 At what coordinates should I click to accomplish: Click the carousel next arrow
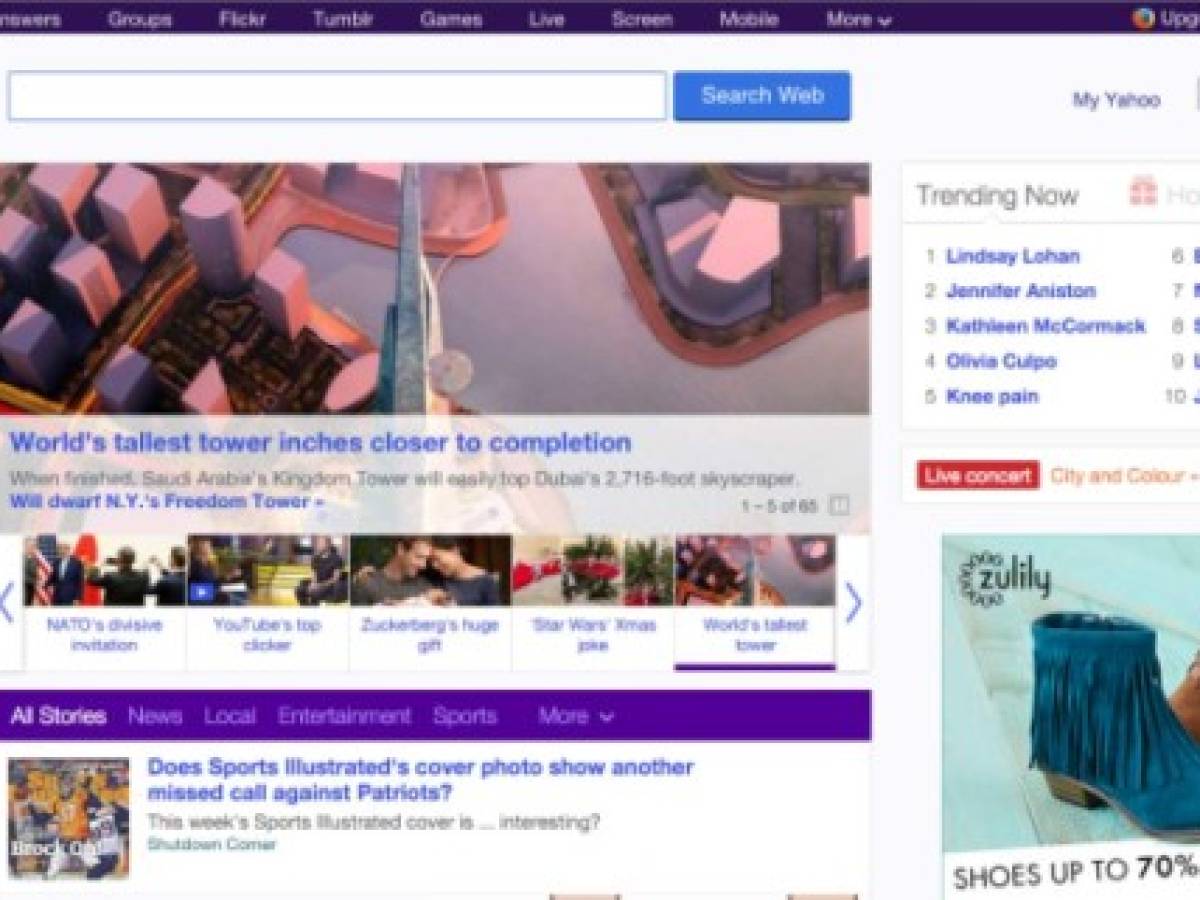tap(853, 603)
